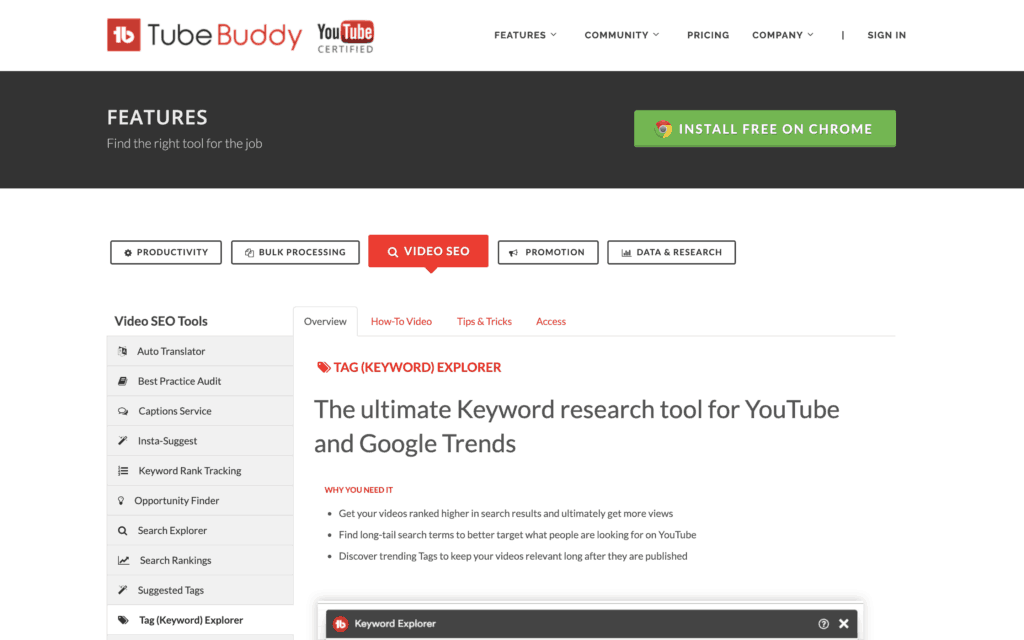Click the 'Video SEO Tools' sidebar heading

tap(161, 321)
